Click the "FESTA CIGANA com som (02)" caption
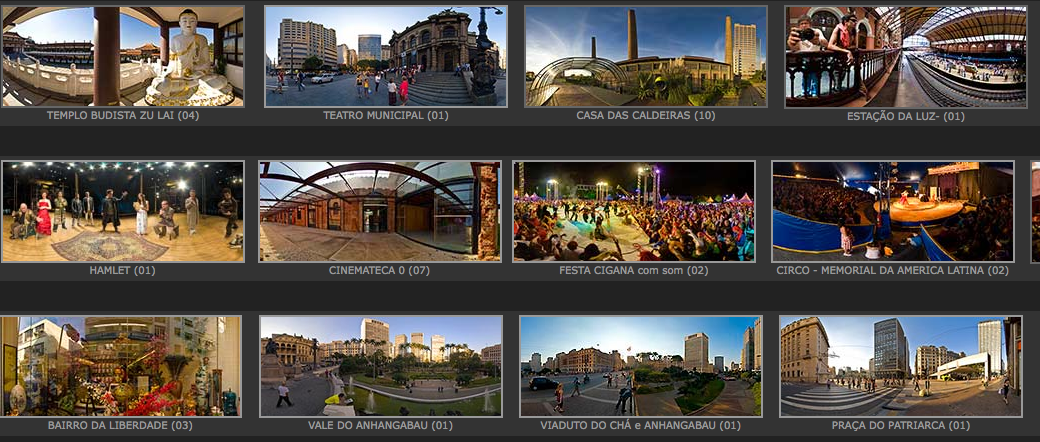Image resolution: width=1040 pixels, height=442 pixels. 634,271
